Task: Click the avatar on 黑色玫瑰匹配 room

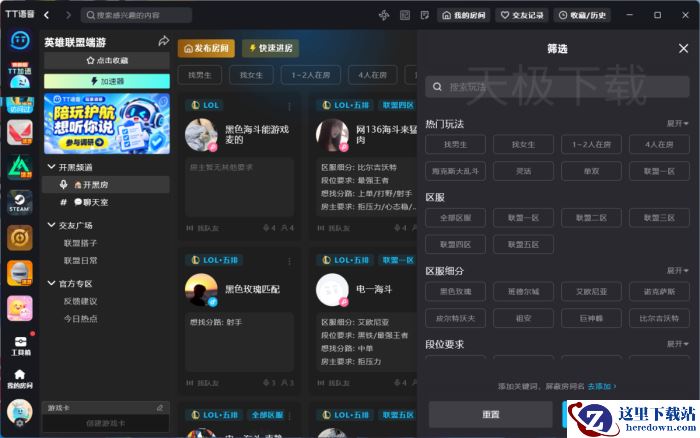Action: coord(201,290)
